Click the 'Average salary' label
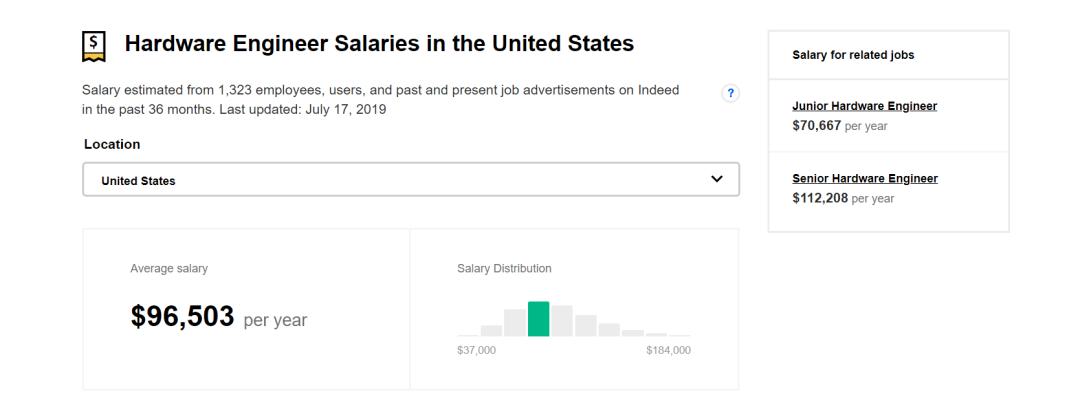Image resolution: width=1080 pixels, height=405 pixels. [169, 268]
